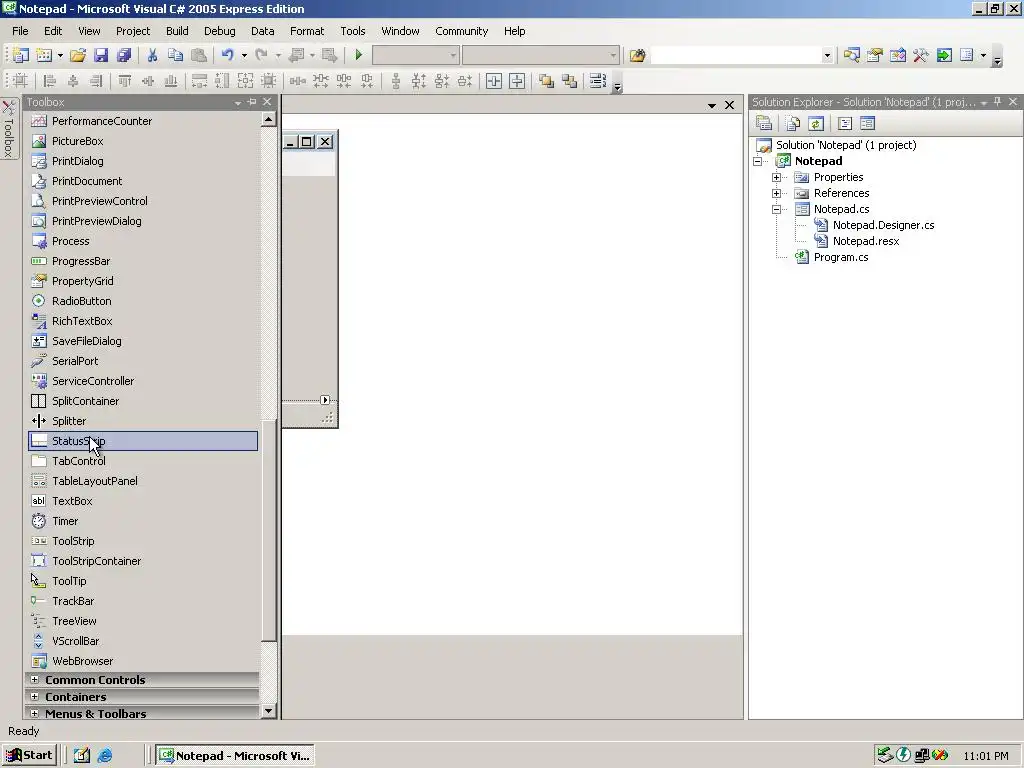The height and width of the screenshot is (768, 1024).
Task: Expand Menus & Toolbars toolbox group
Action: pos(35,713)
